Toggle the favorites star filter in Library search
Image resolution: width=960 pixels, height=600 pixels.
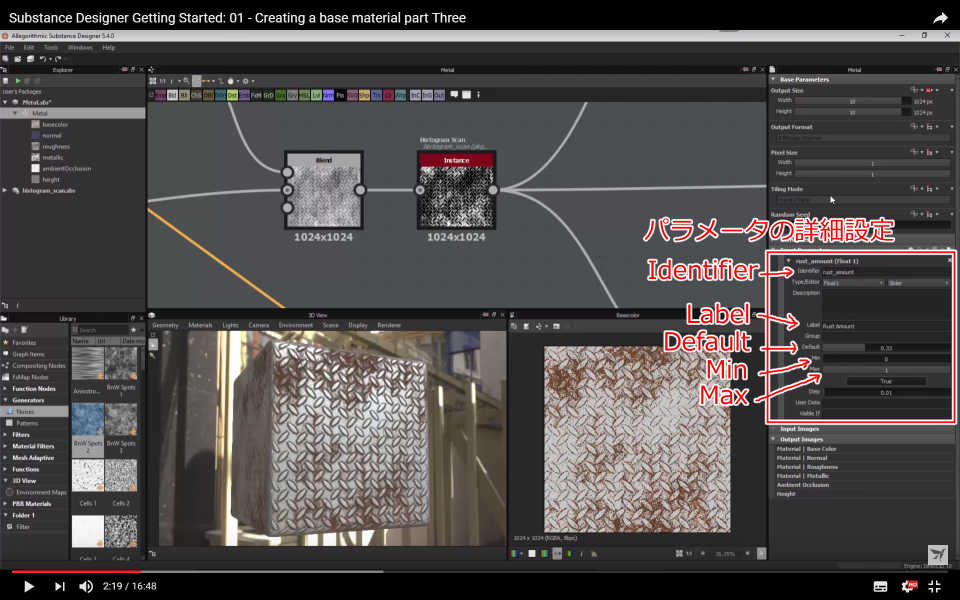(x=133, y=330)
